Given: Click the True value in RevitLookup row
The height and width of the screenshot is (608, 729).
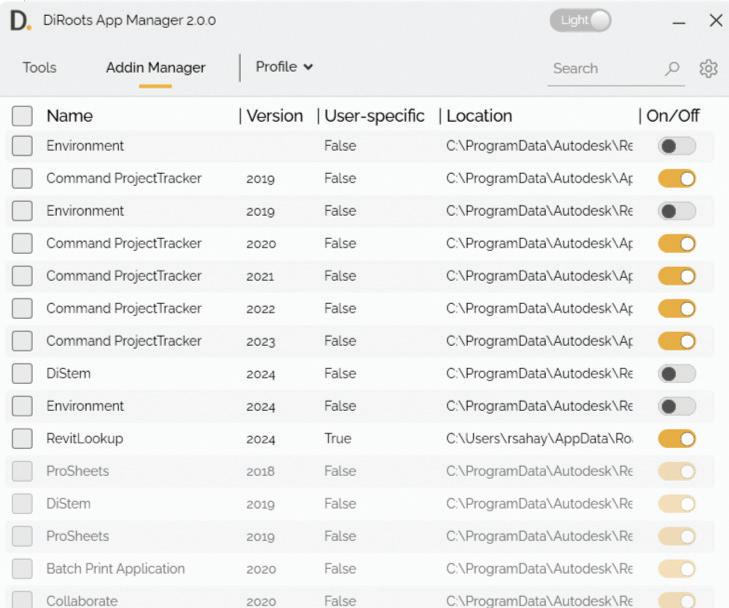Looking at the screenshot, I should click(x=338, y=439).
